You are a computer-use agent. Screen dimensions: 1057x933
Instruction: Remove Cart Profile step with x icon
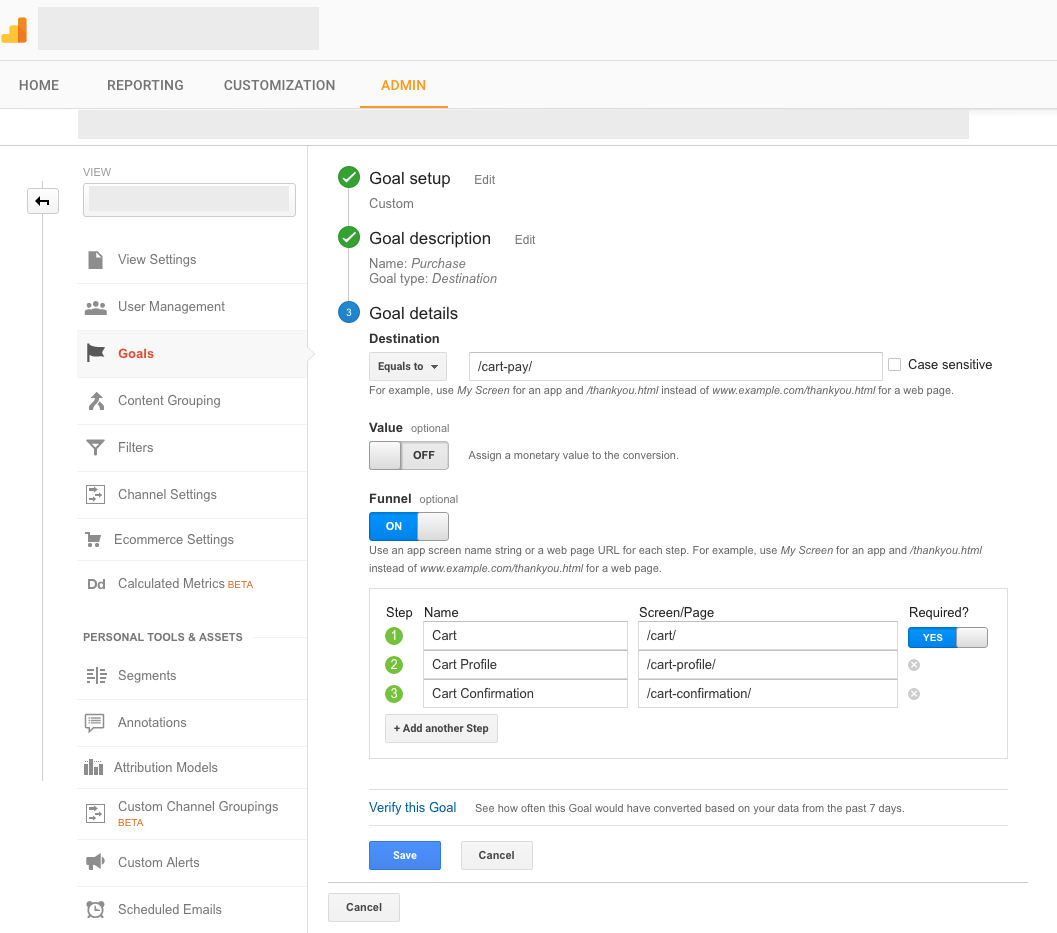pos(914,665)
